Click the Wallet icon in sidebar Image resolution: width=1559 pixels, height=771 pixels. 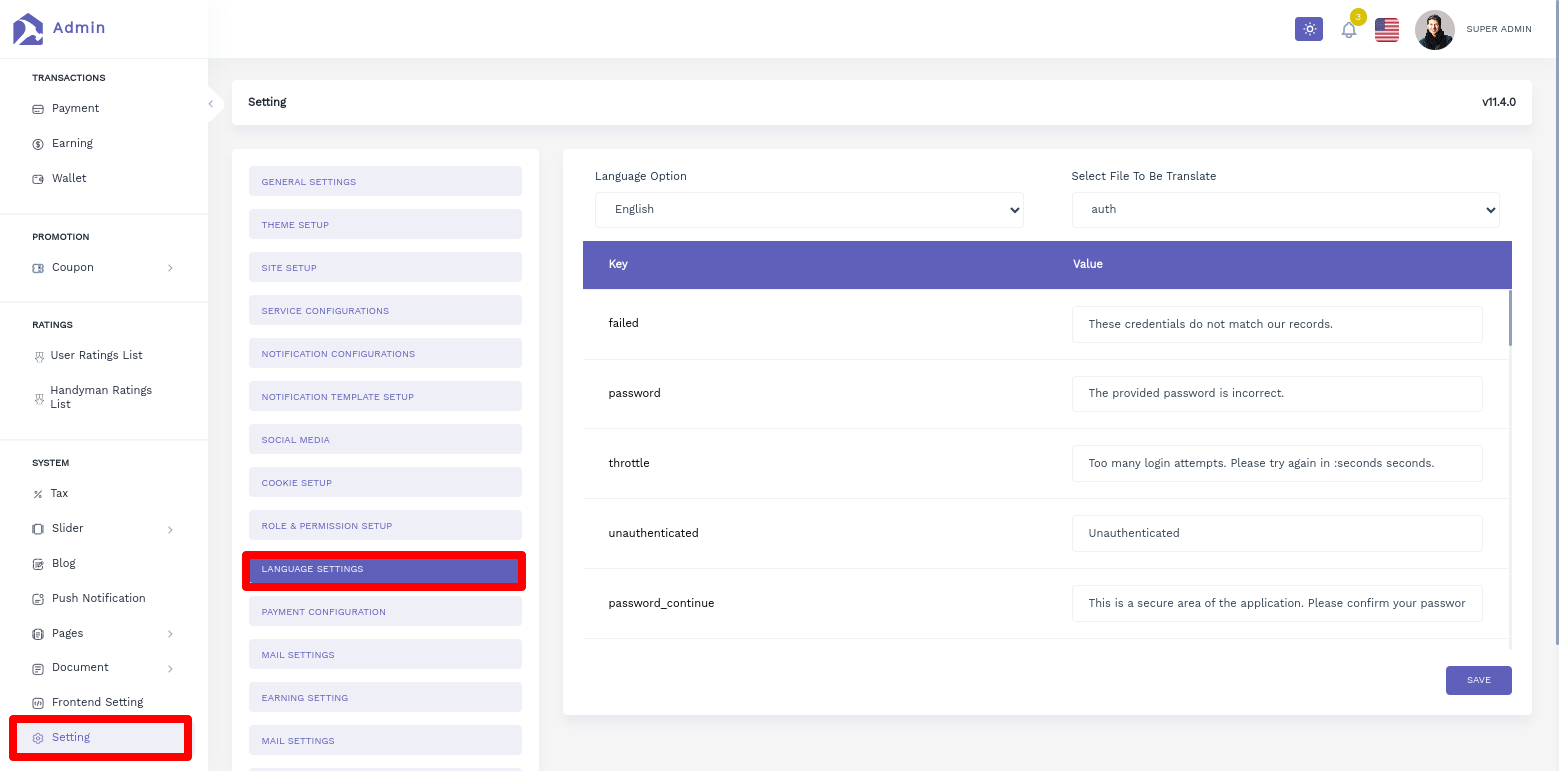click(x=38, y=179)
